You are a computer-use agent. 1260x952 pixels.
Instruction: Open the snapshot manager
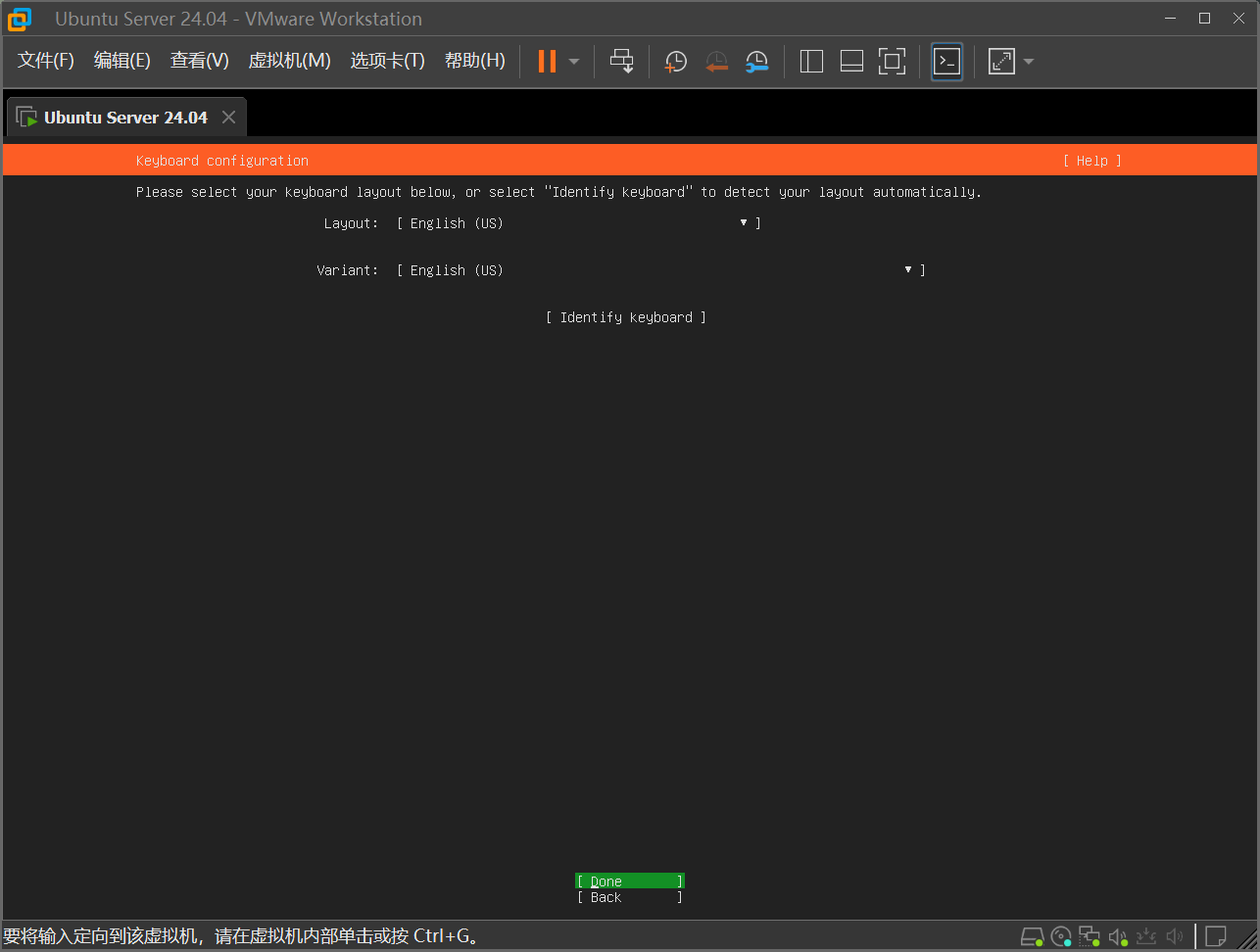[x=756, y=61]
